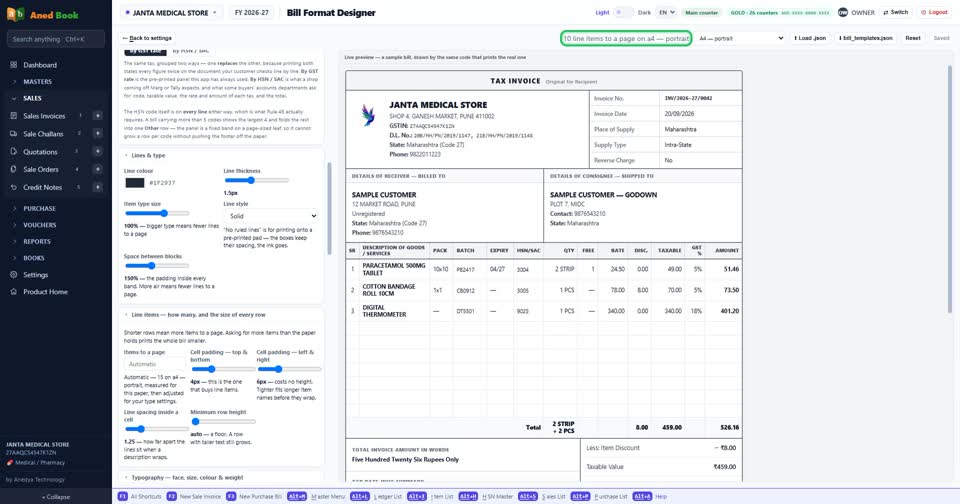The image size is (960, 504).
Task: Collapse the Line items settings panel
Action: click(195, 315)
